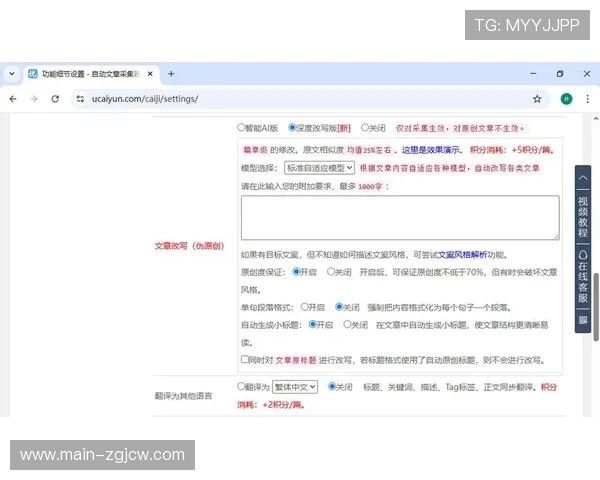Click the 仅对采集生效 red note
This screenshot has height=480, width=600.
click(460, 128)
